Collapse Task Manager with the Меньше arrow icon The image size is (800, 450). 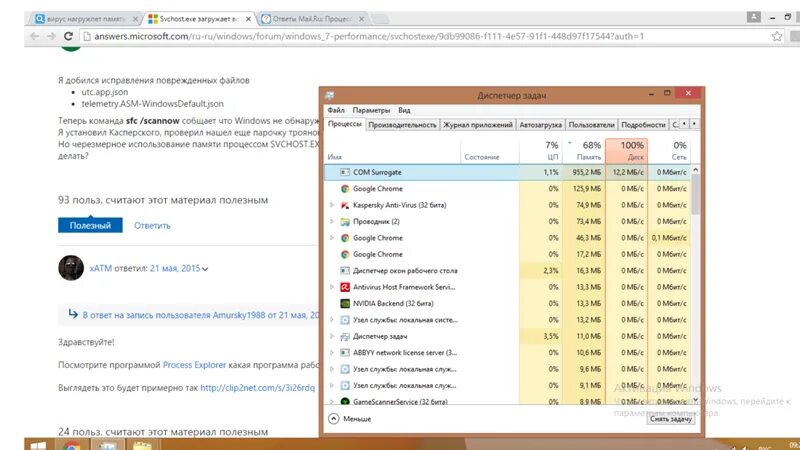tap(333, 418)
